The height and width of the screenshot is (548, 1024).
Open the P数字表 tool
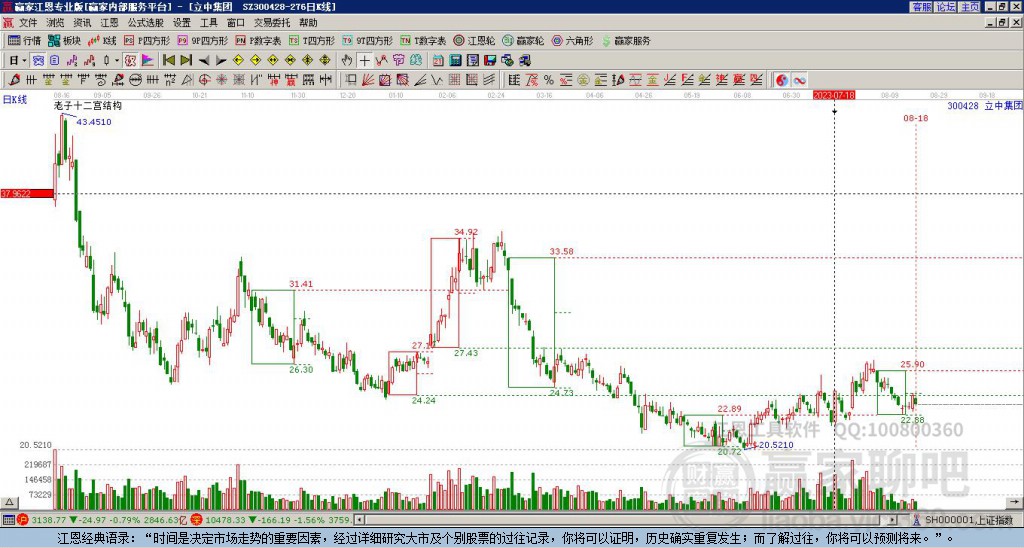pyautogui.click(x=258, y=40)
